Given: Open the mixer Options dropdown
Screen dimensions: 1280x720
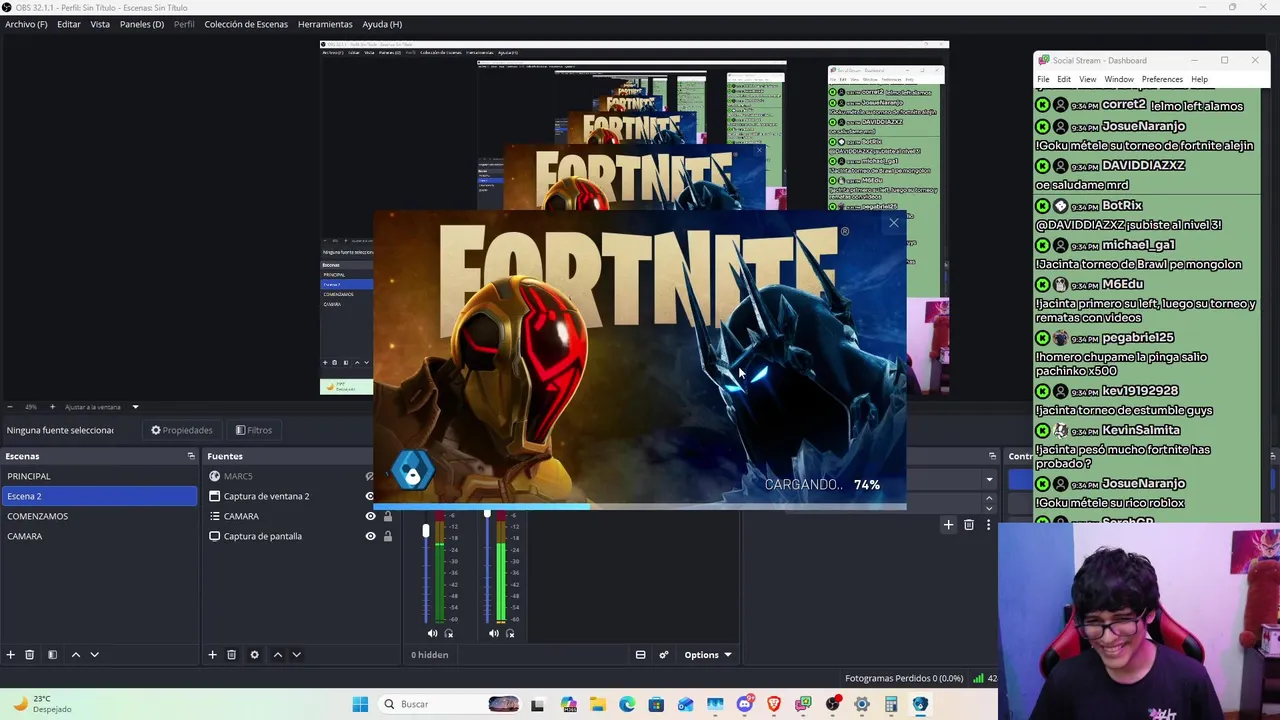Looking at the screenshot, I should coord(707,655).
